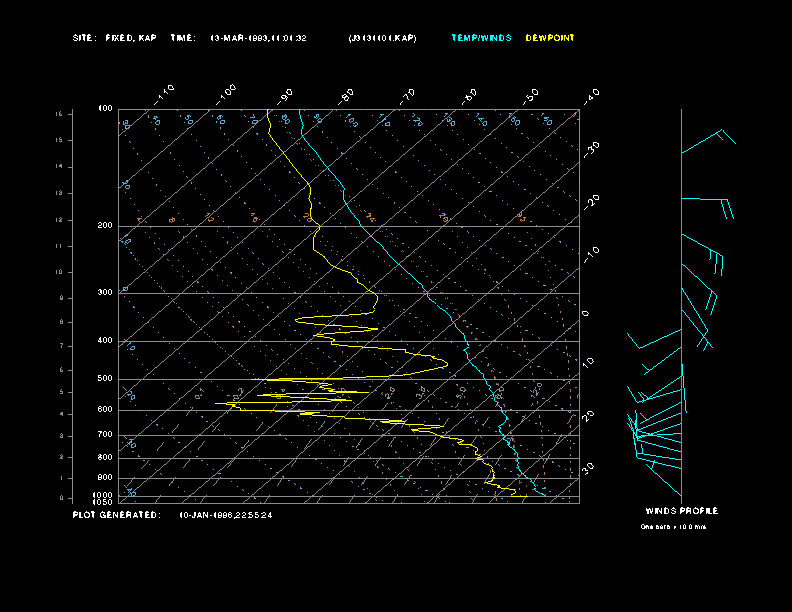Screen dimensions: 792x612
Task: Click the SITE: FIXED, KAP header text
Action: [x=115, y=38]
